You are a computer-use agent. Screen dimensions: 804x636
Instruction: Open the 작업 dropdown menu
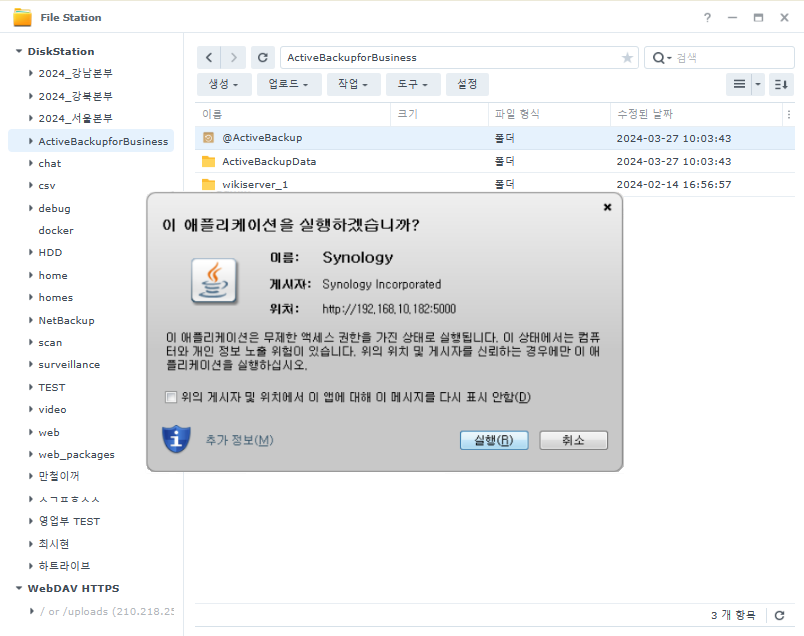point(353,84)
